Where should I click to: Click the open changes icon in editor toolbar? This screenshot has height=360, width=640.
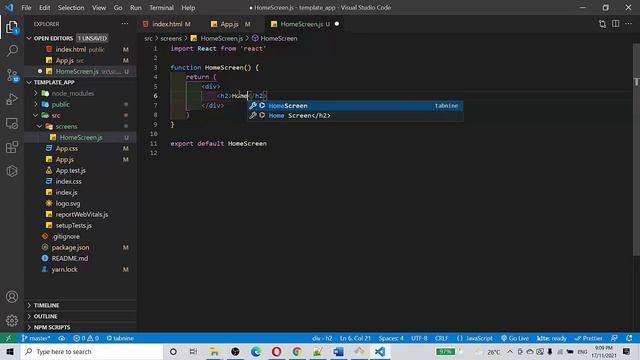pyautogui.click(x=602, y=24)
